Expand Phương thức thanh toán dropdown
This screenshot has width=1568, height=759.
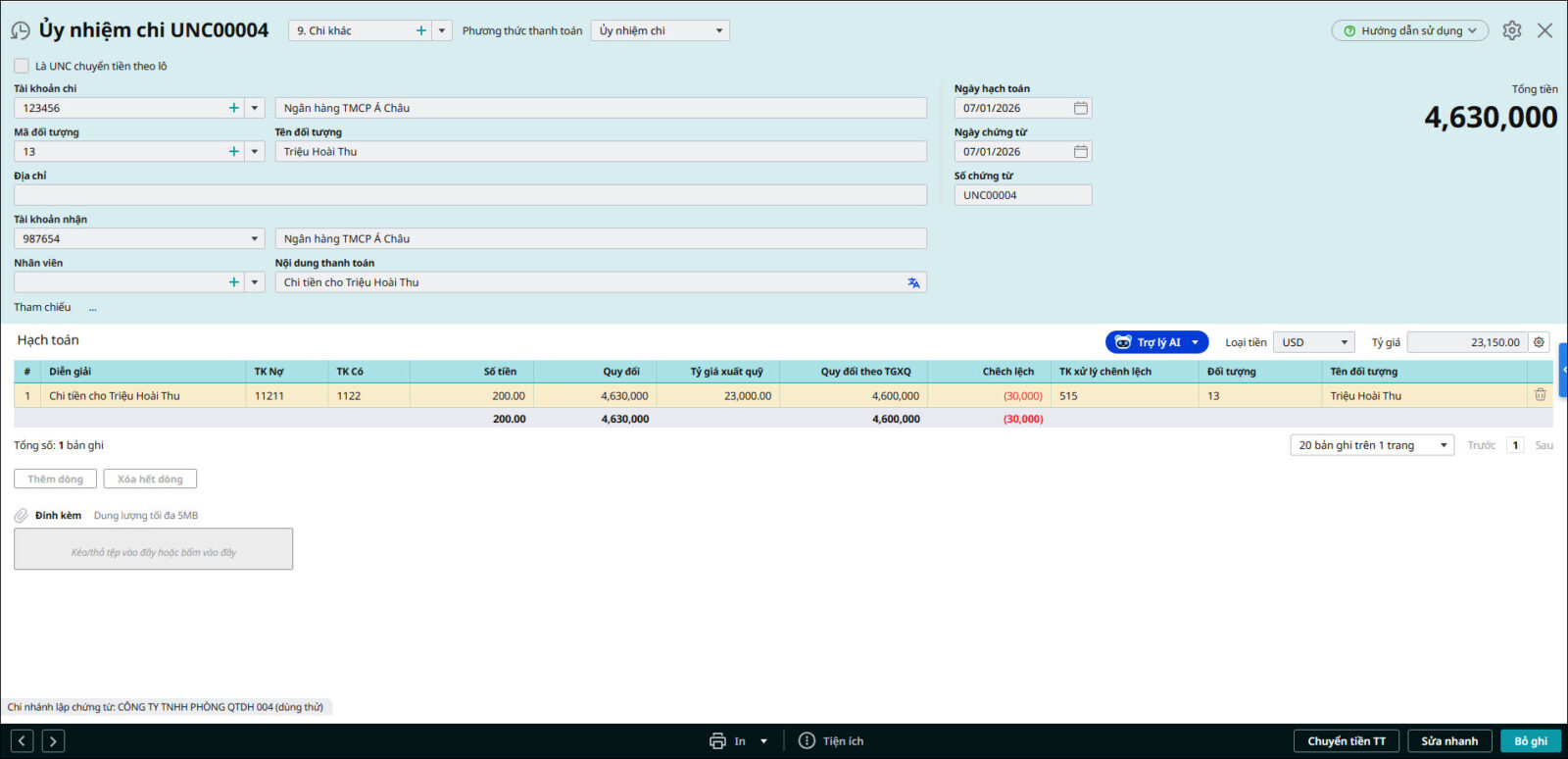coord(718,31)
